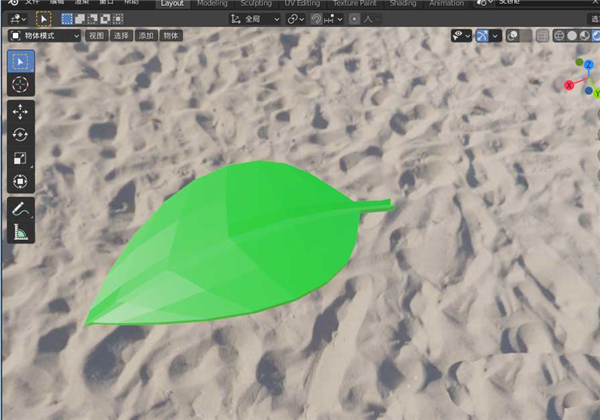The height and width of the screenshot is (420, 600).
Task: Select the Scale tool
Action: tap(21, 158)
